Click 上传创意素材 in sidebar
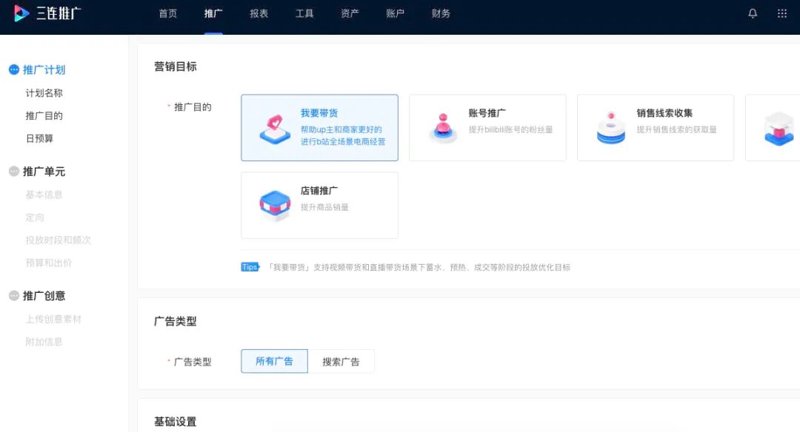Screen dimensions: 800x432 tap(54, 319)
